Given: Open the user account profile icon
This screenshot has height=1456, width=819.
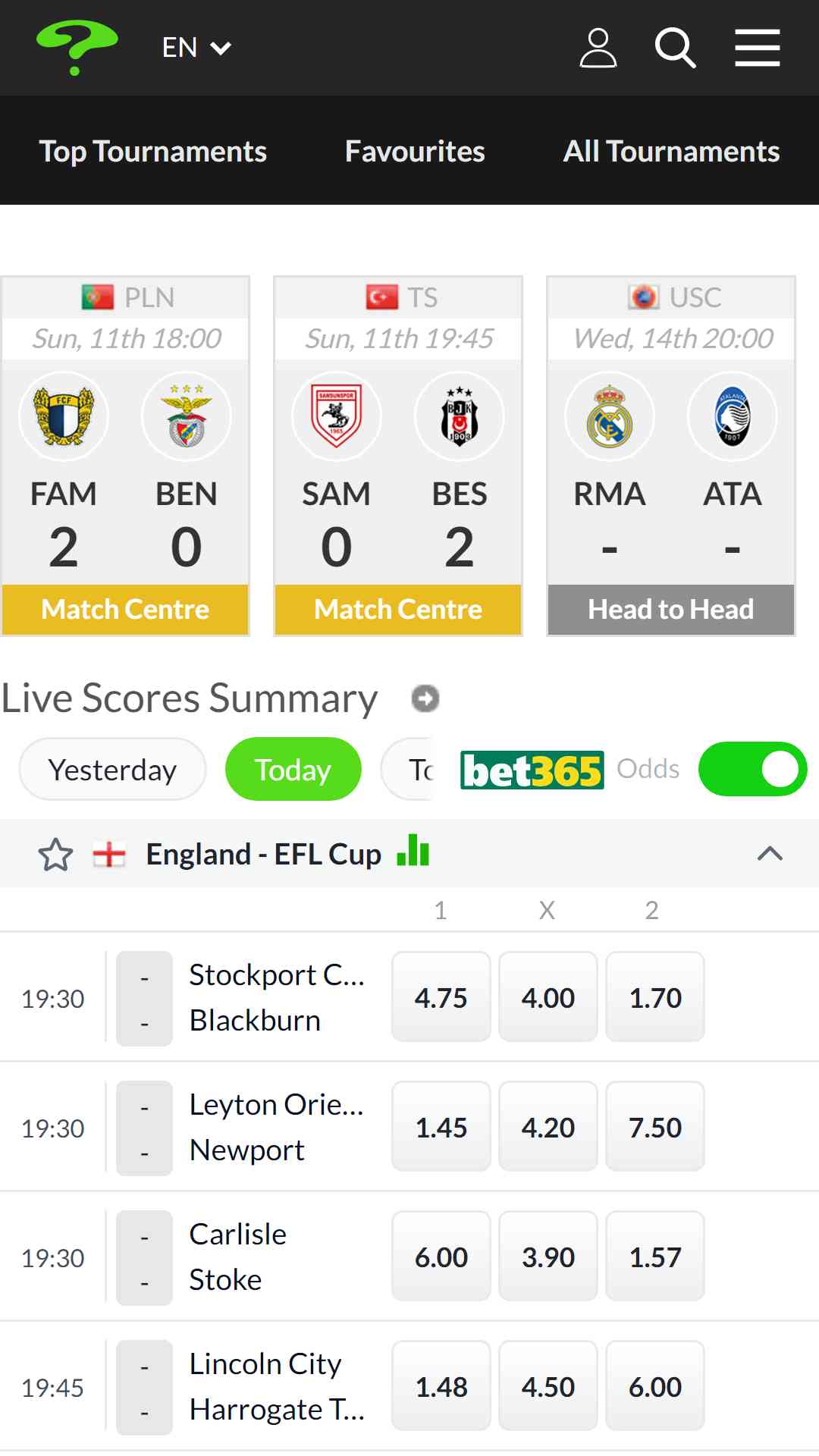Looking at the screenshot, I should 598,48.
